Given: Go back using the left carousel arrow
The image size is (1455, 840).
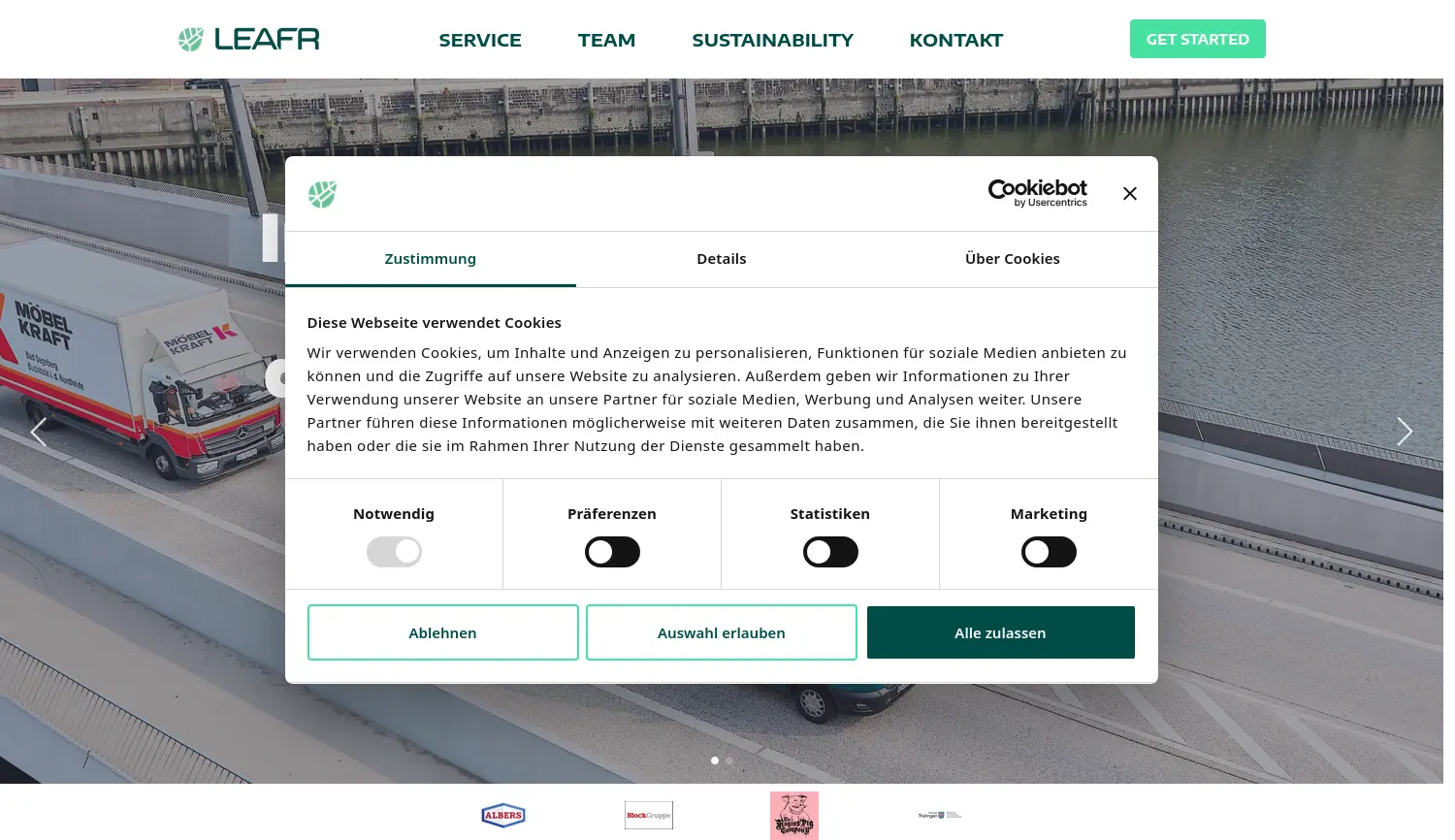Looking at the screenshot, I should click(39, 432).
